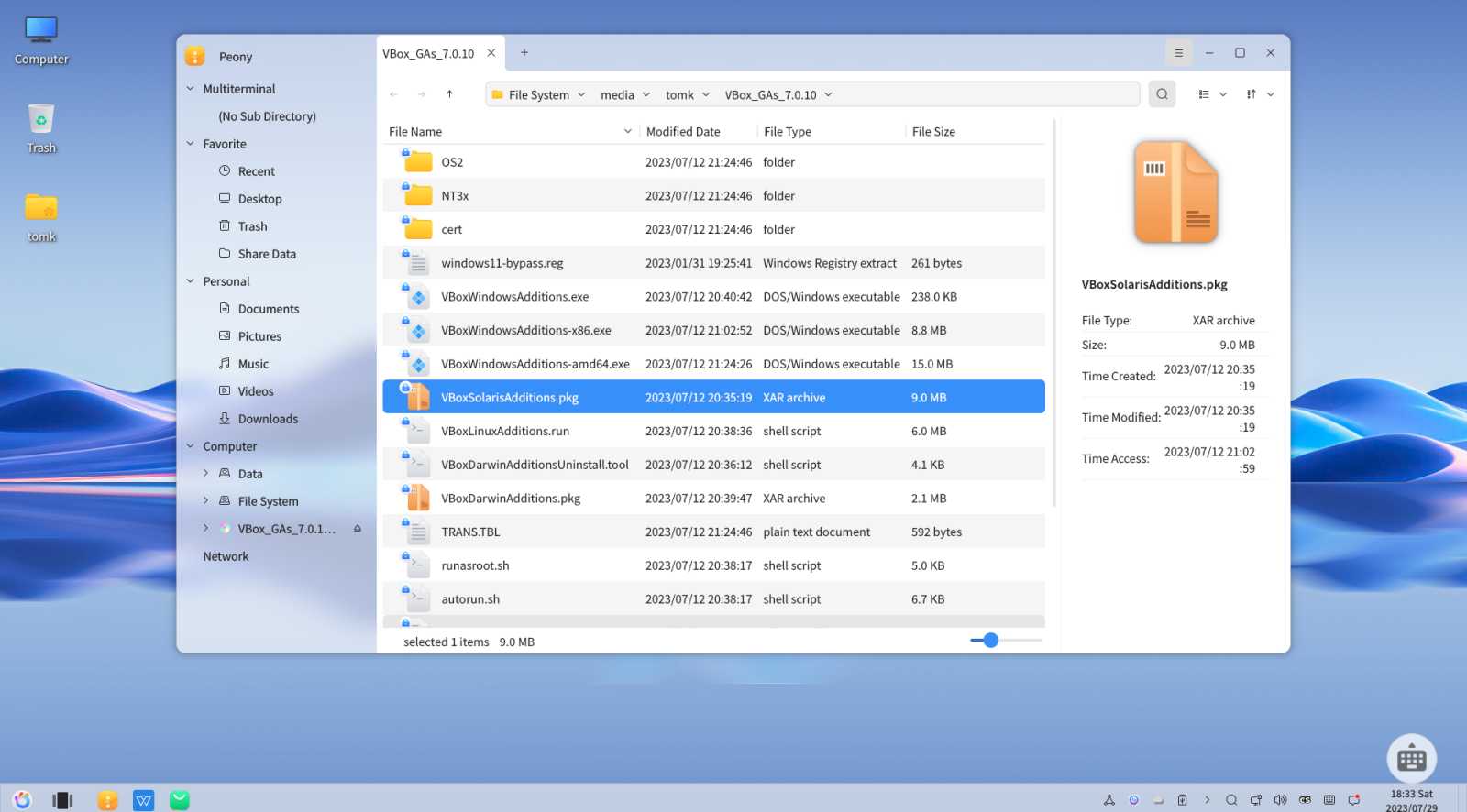Adjust the icon zoom slider handle

990,640
